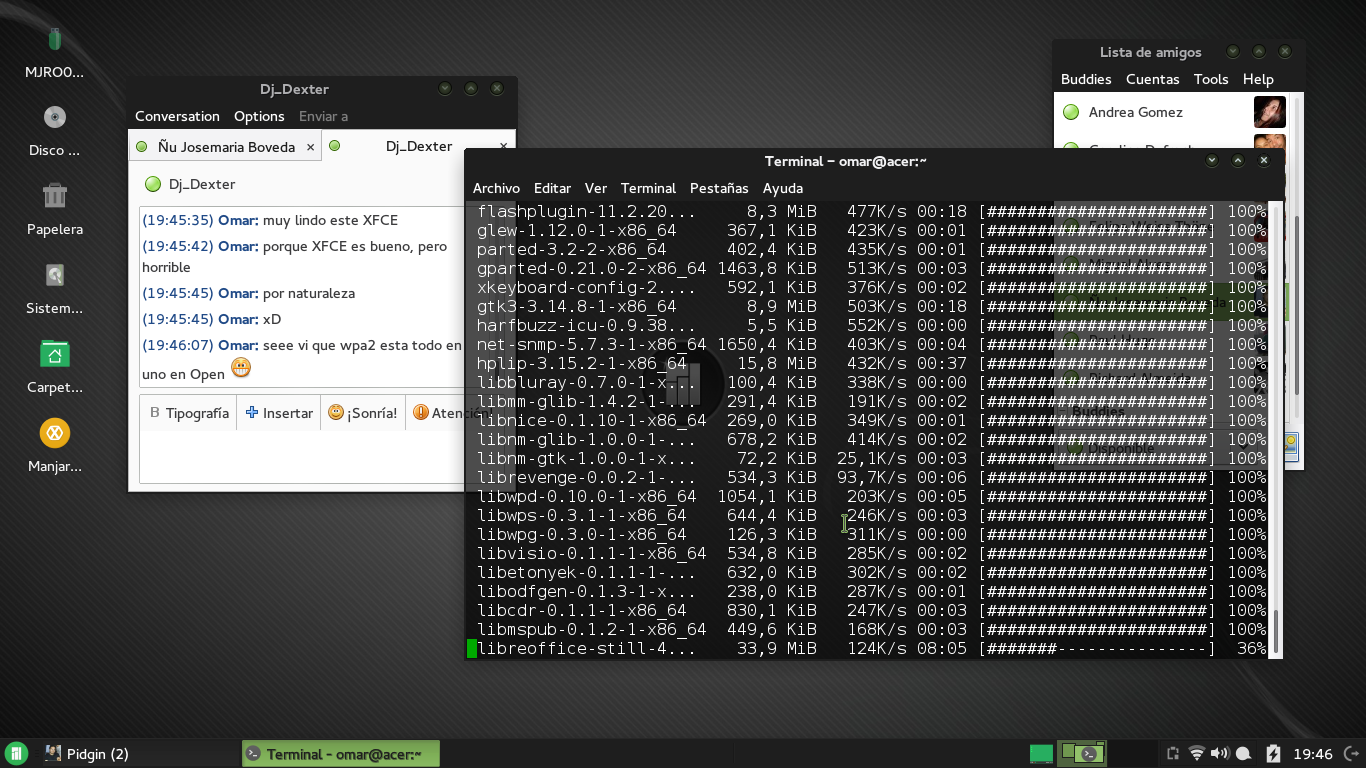Screen dimensions: 1366x768
Task: Open the ¡Sonría! smiley picker
Action: coord(363,413)
